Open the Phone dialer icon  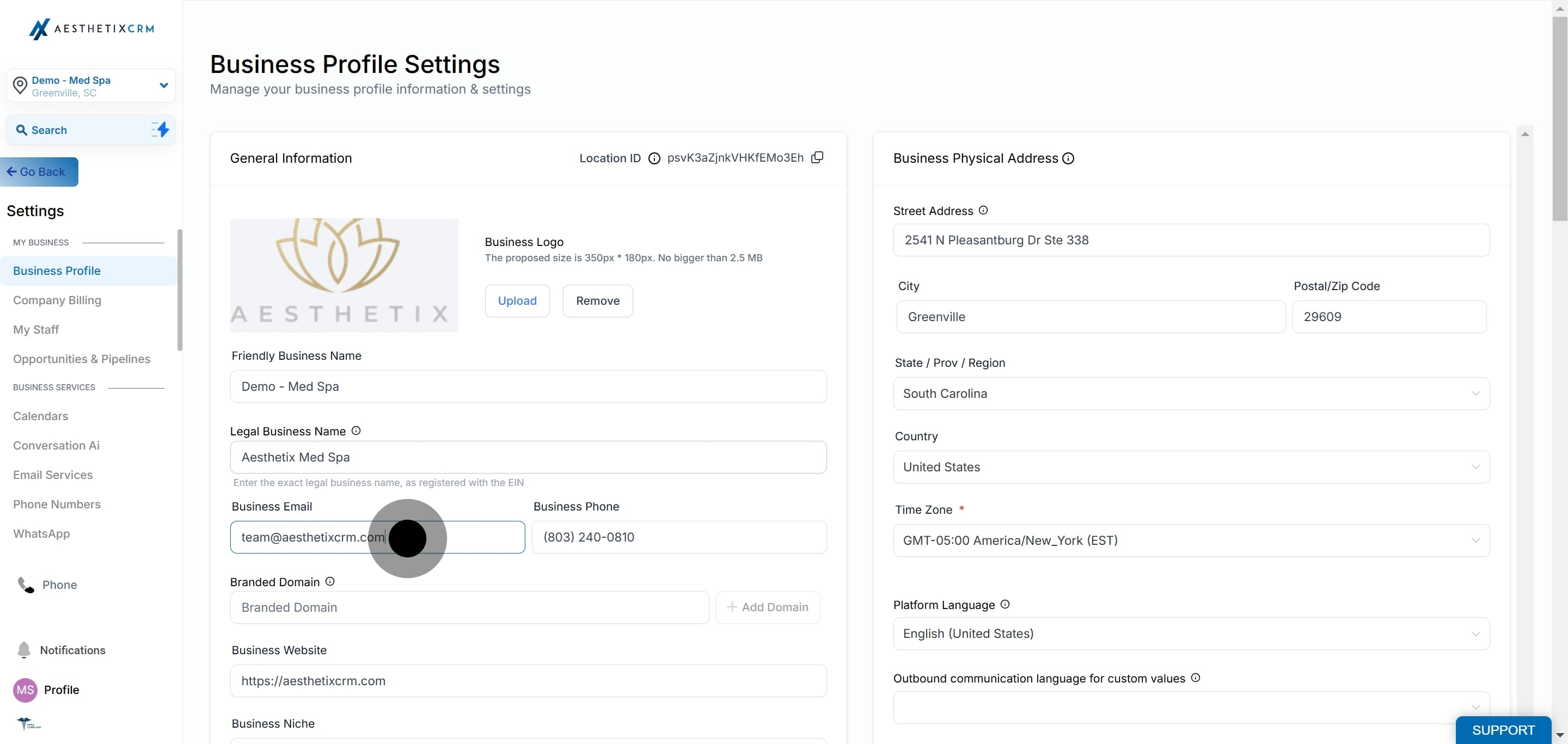(x=26, y=585)
